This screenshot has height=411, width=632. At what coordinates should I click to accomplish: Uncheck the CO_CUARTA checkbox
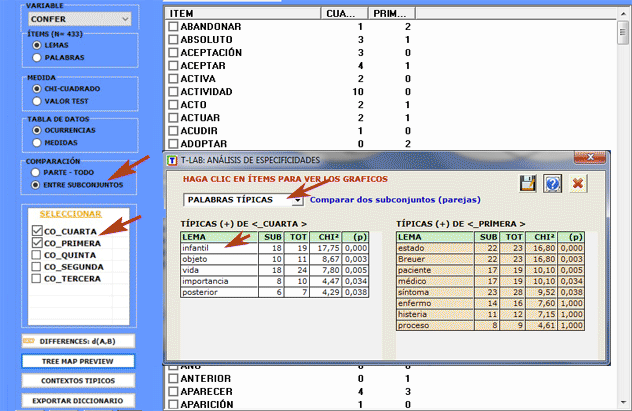click(x=38, y=230)
